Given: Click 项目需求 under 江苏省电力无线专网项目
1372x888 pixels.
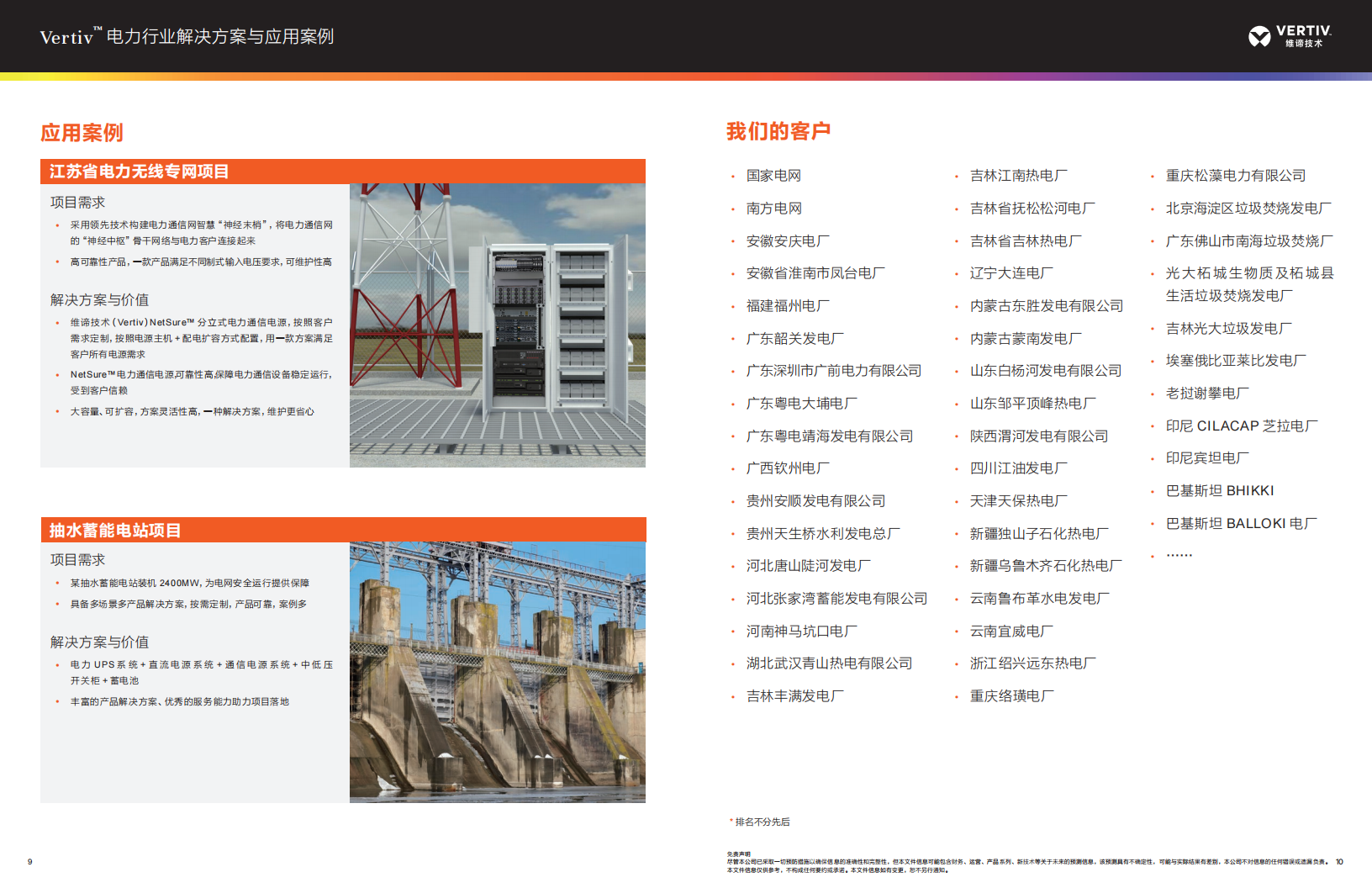Looking at the screenshot, I should pyautogui.click(x=77, y=203).
